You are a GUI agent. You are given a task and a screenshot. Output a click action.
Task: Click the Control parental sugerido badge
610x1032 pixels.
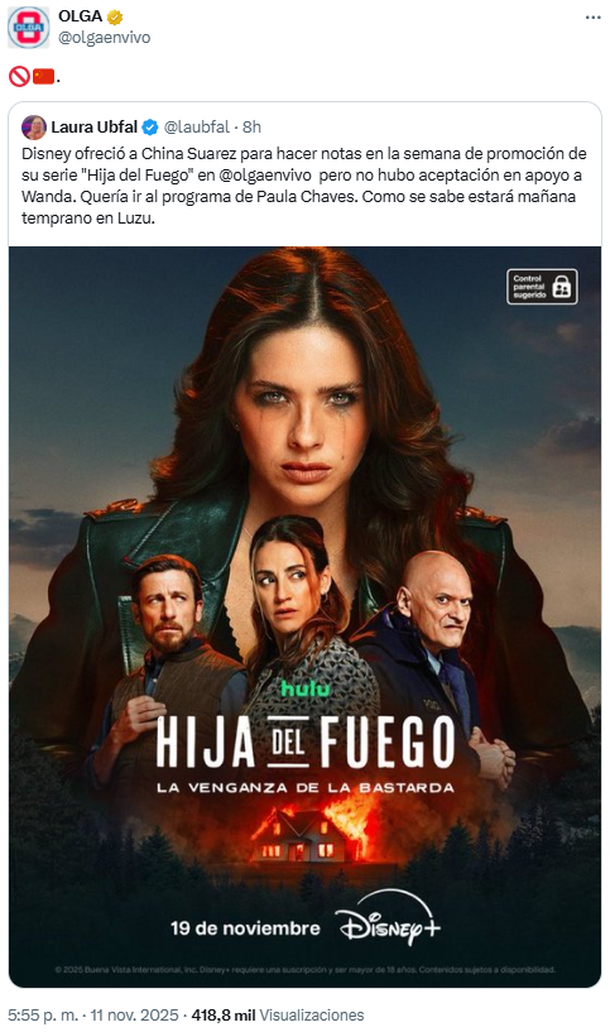click(542, 286)
